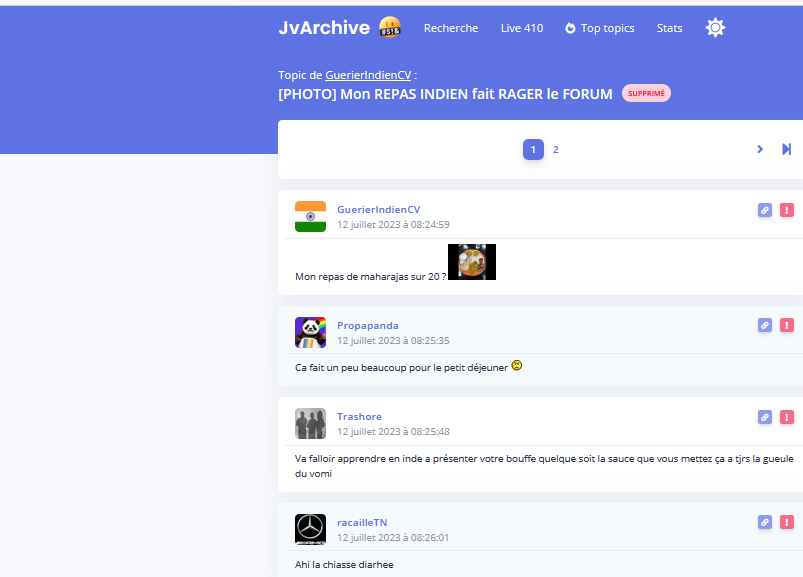Copy permalink of racailleTN's post
The height and width of the screenshot is (577, 803).
pos(765,522)
